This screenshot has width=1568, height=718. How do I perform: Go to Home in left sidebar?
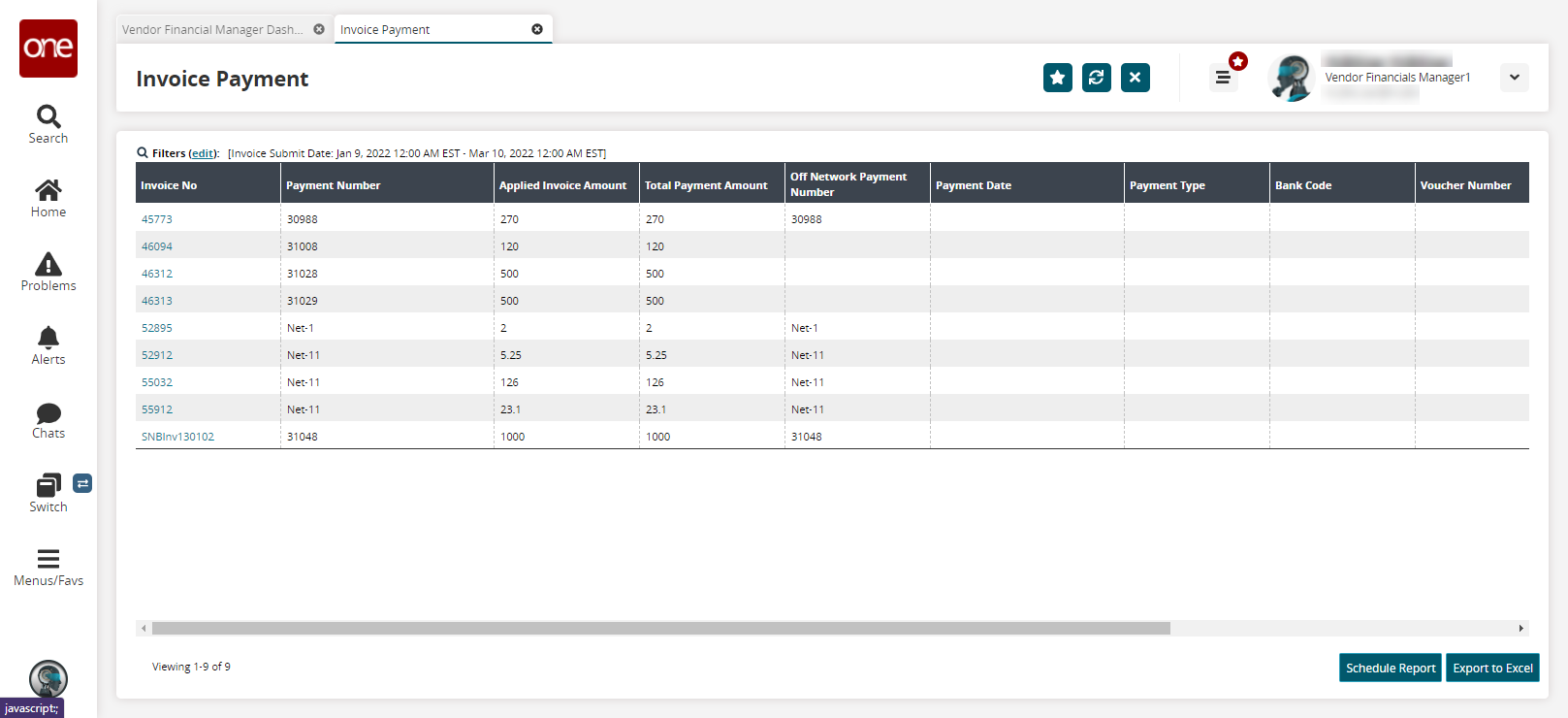pos(48,198)
